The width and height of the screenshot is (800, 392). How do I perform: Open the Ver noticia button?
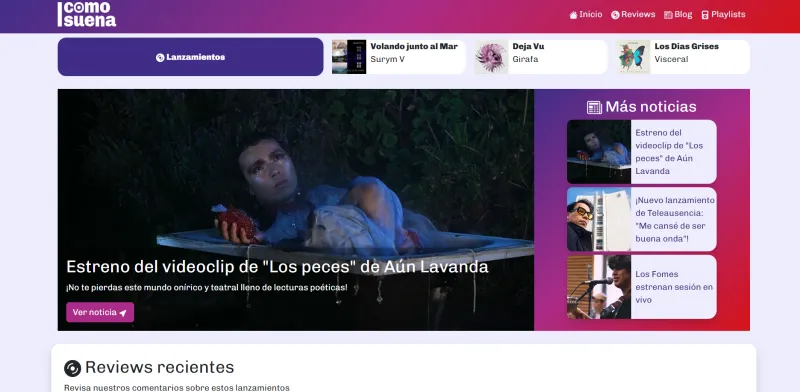[x=100, y=312]
